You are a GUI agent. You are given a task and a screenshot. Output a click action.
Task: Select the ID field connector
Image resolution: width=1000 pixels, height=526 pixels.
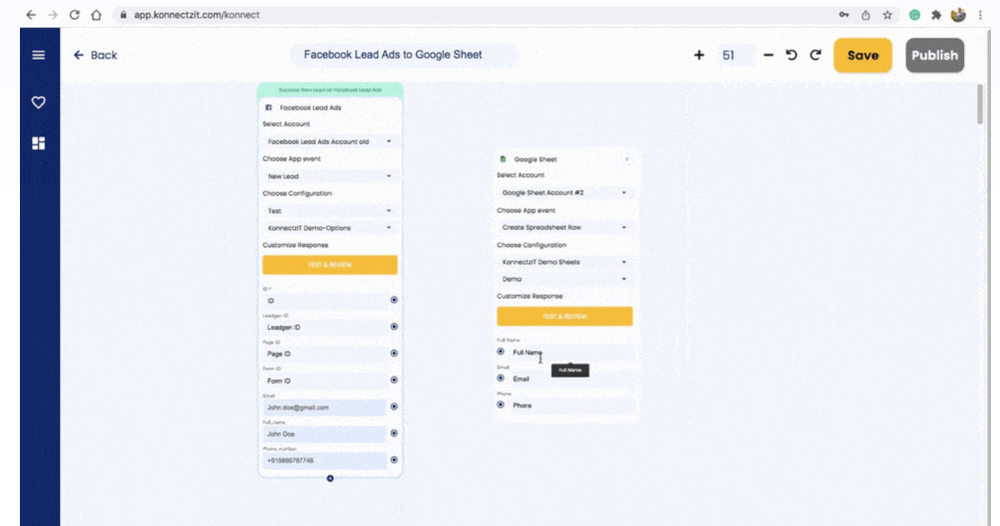(394, 300)
